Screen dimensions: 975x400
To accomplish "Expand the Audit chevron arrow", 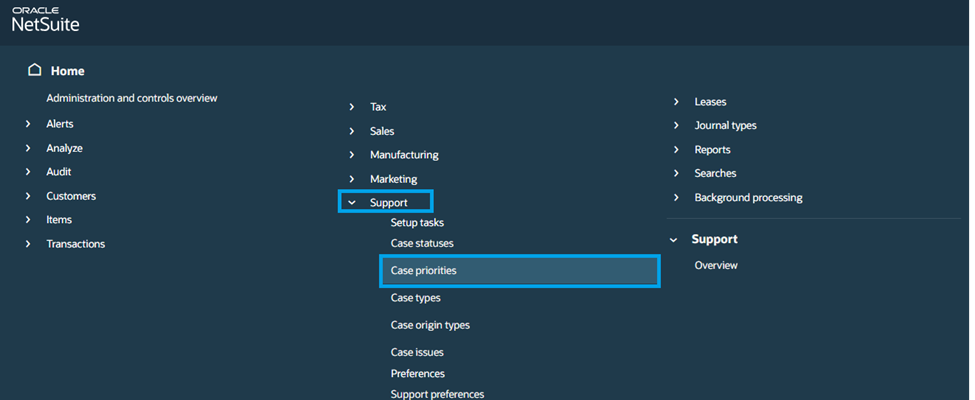I will (28, 172).
